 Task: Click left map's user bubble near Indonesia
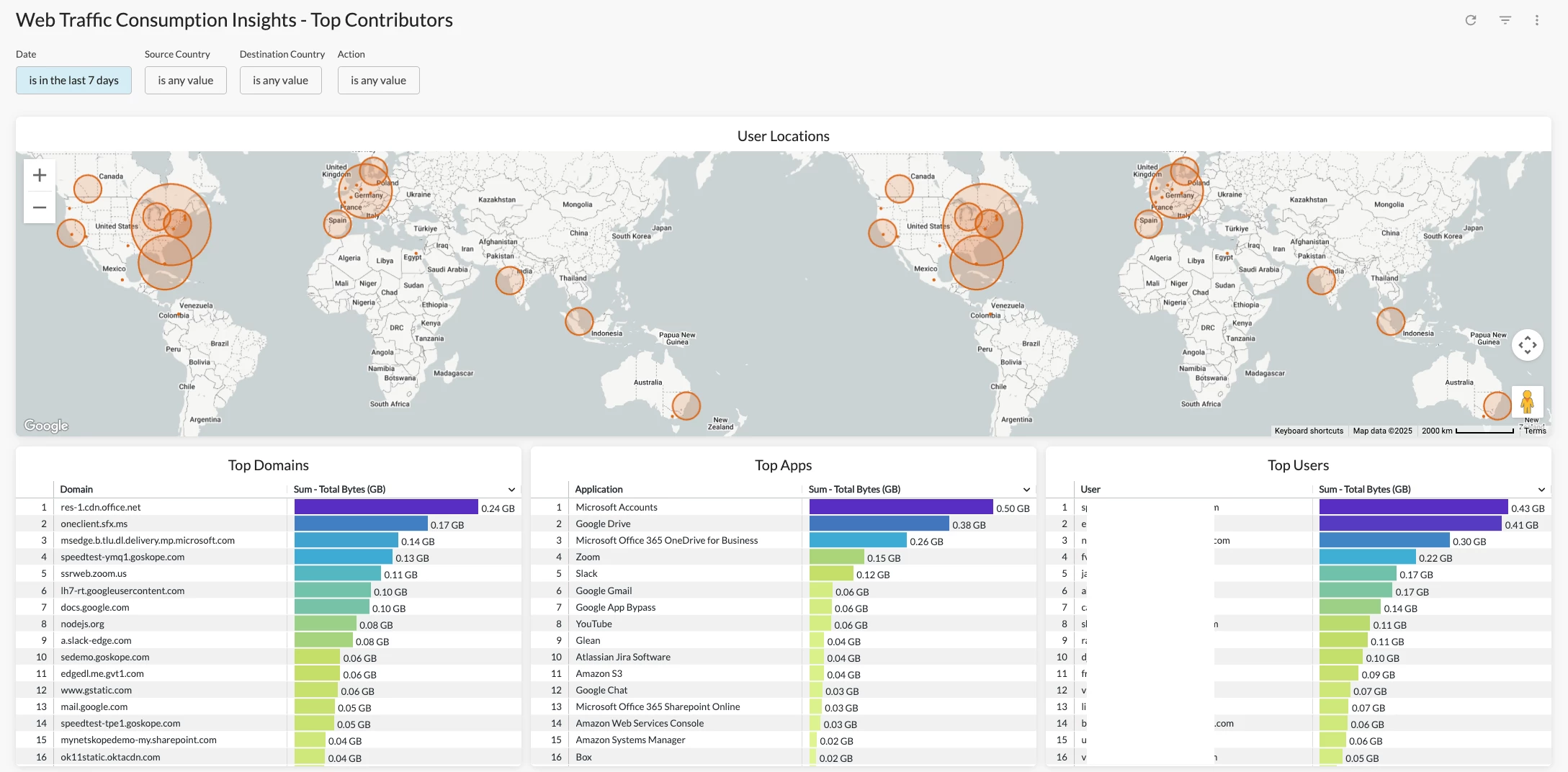point(579,322)
